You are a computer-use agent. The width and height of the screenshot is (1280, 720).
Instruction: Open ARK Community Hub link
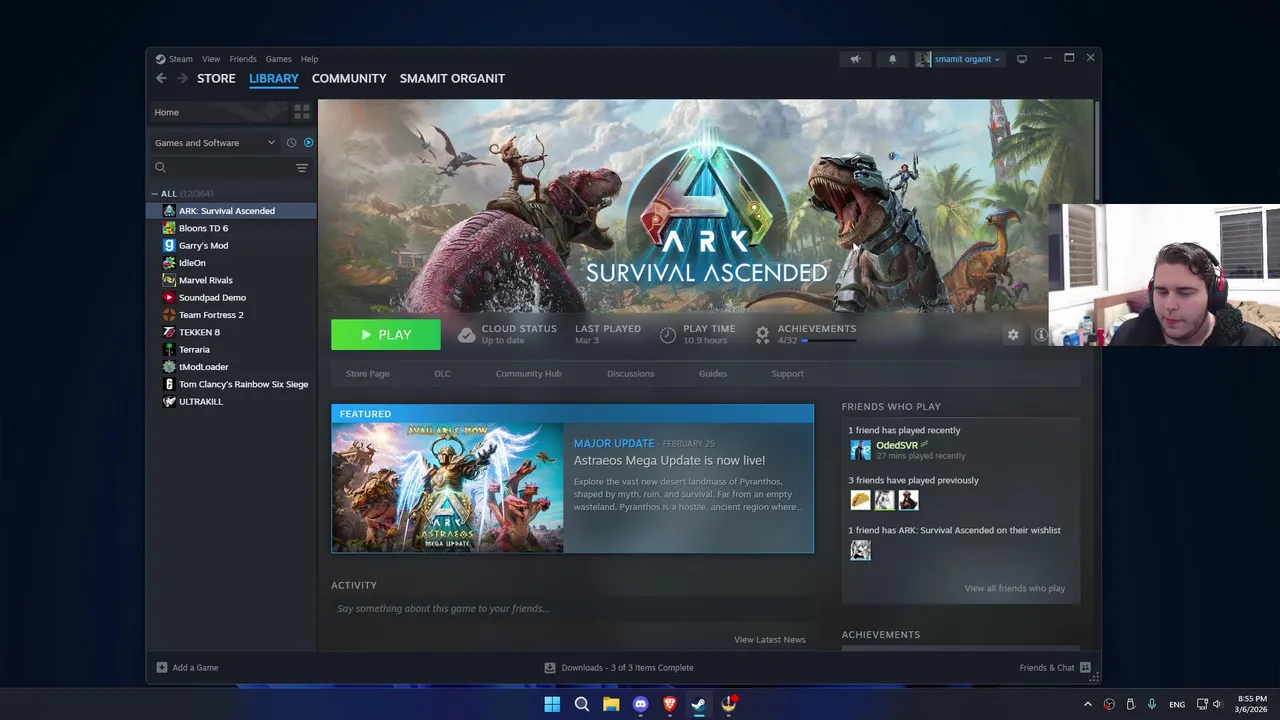click(x=528, y=374)
